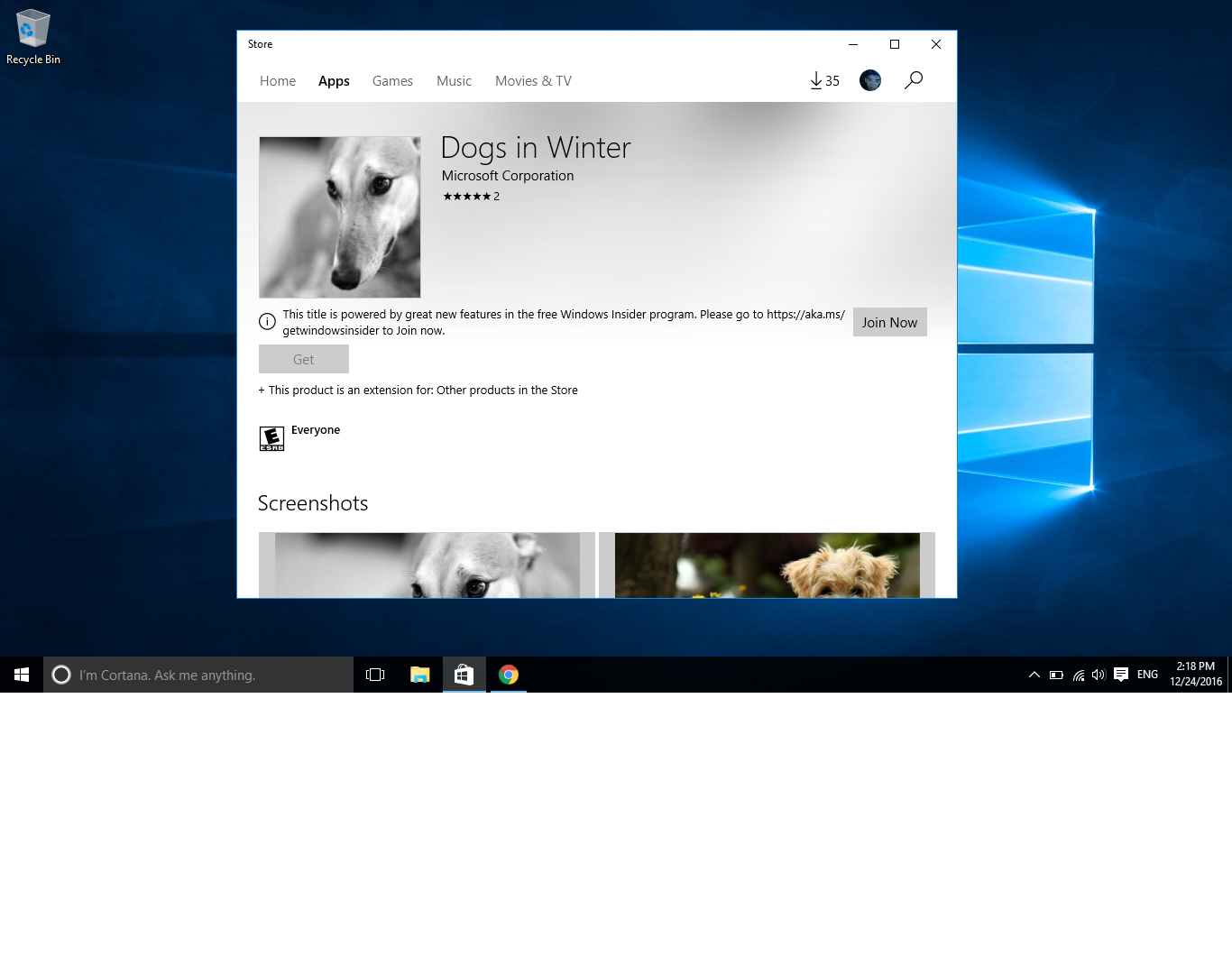Viewport: 1232px width, 974px height.
Task: Open the Recycle Bin desktop icon
Action: (x=33, y=37)
